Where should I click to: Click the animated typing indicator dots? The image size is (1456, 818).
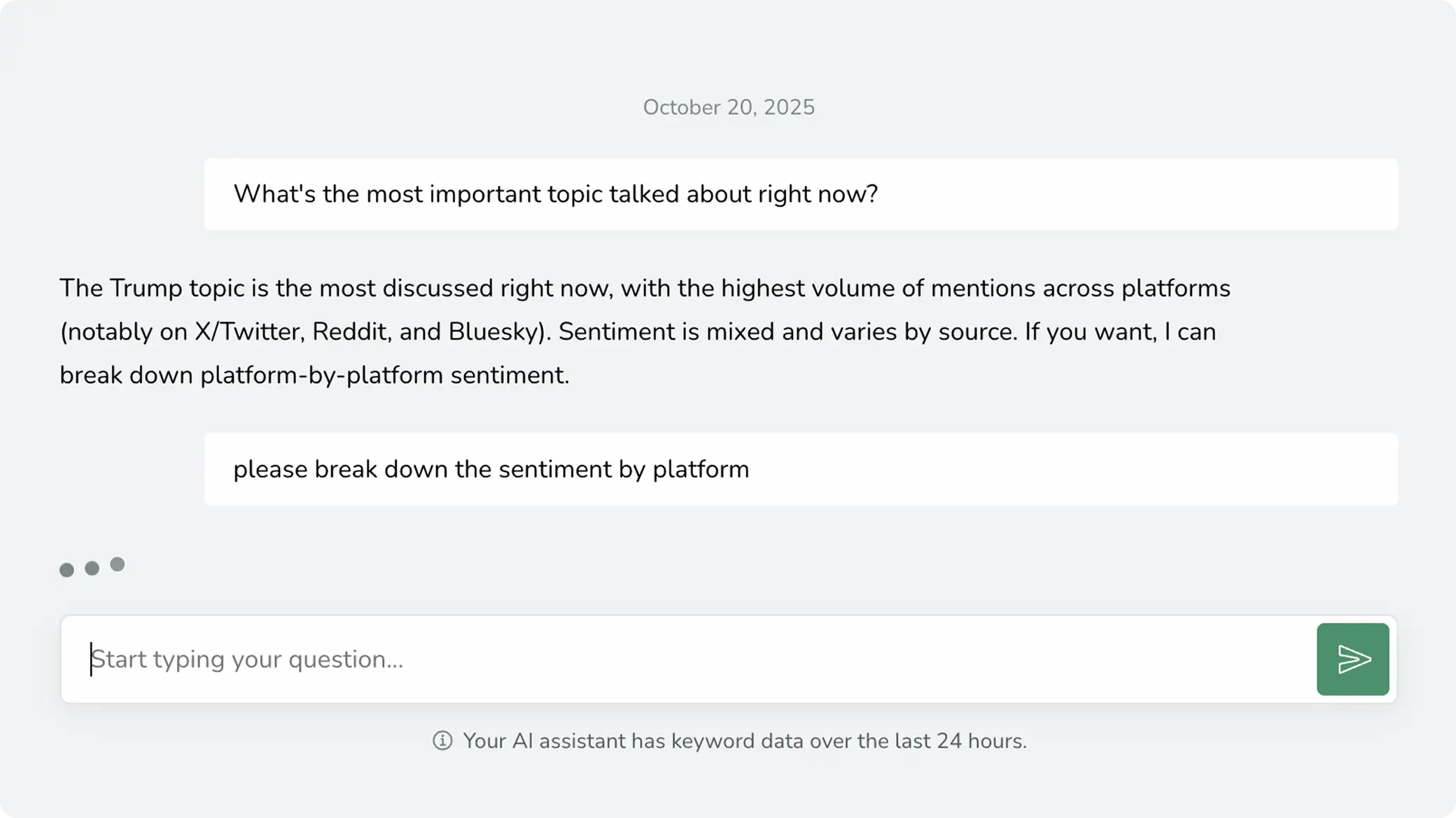click(x=92, y=567)
